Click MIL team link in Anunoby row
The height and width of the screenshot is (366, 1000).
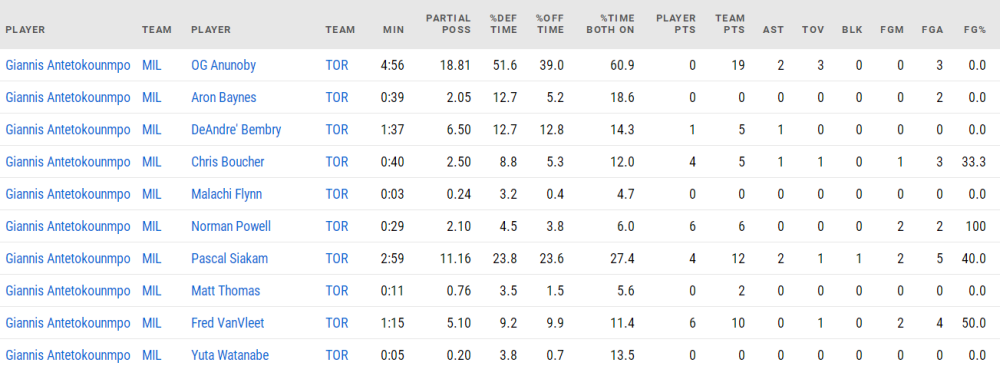pos(152,65)
